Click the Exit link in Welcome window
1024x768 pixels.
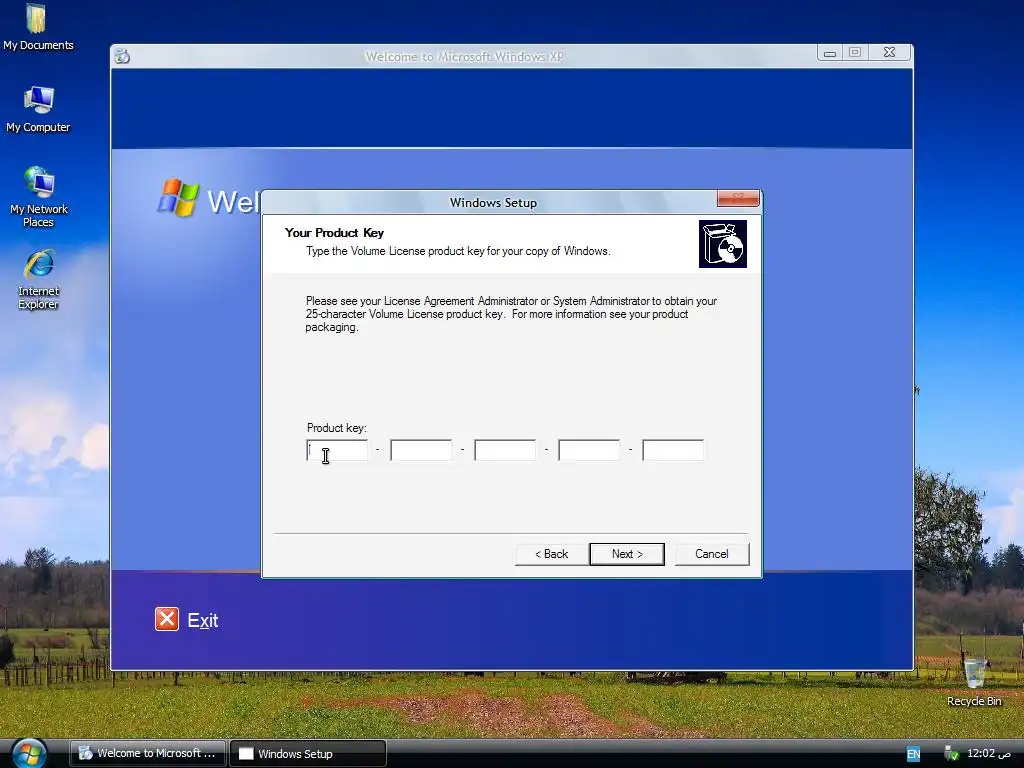pos(202,620)
